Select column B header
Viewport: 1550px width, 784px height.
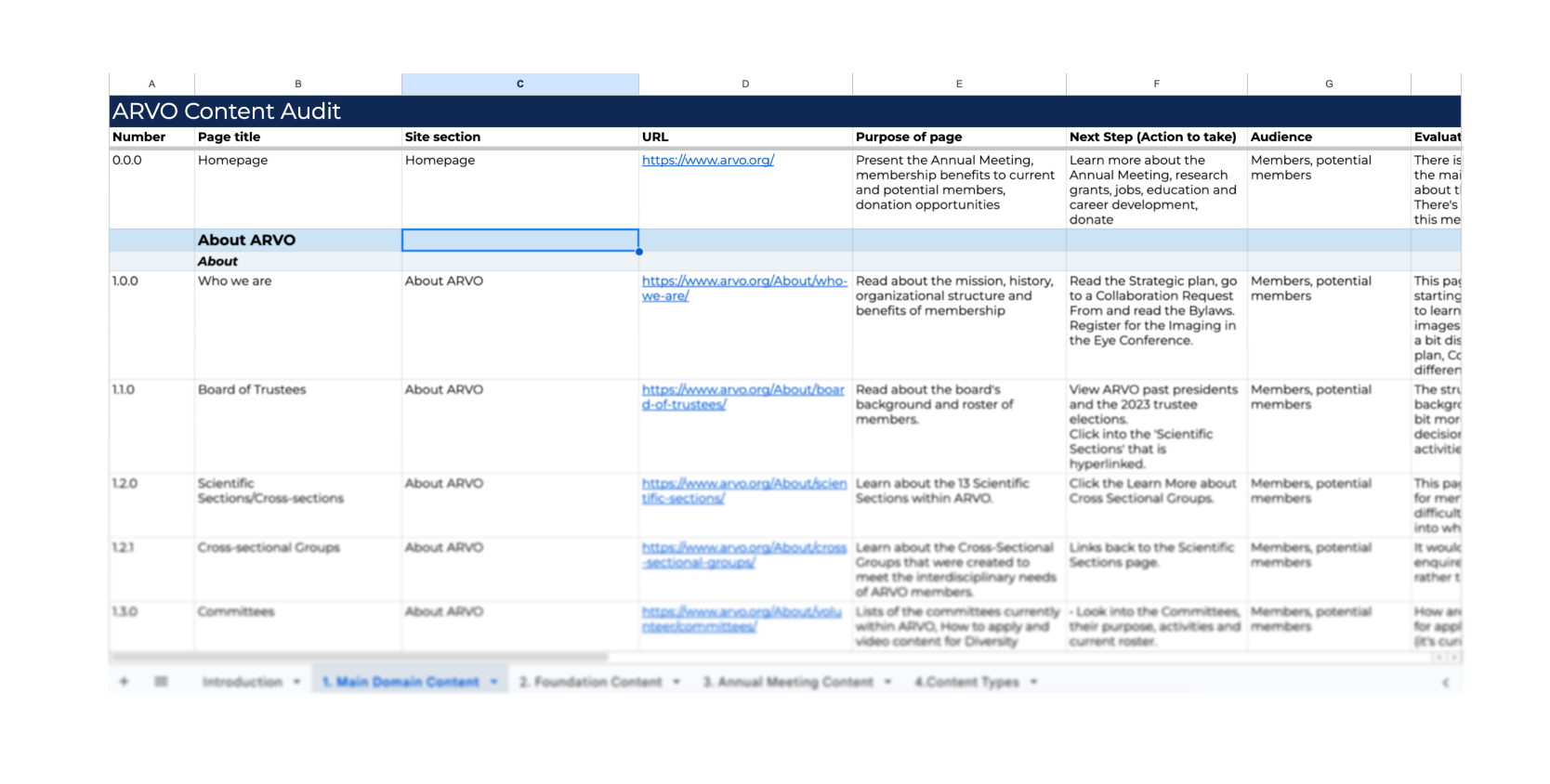298,84
